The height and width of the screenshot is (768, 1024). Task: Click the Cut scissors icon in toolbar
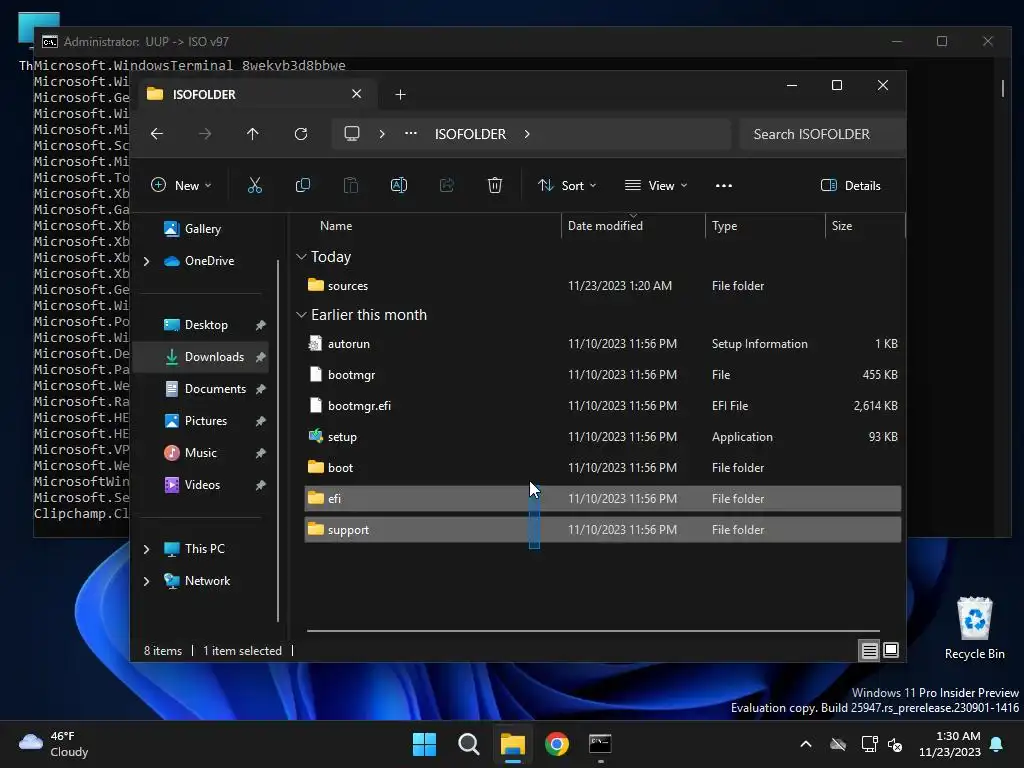point(255,185)
